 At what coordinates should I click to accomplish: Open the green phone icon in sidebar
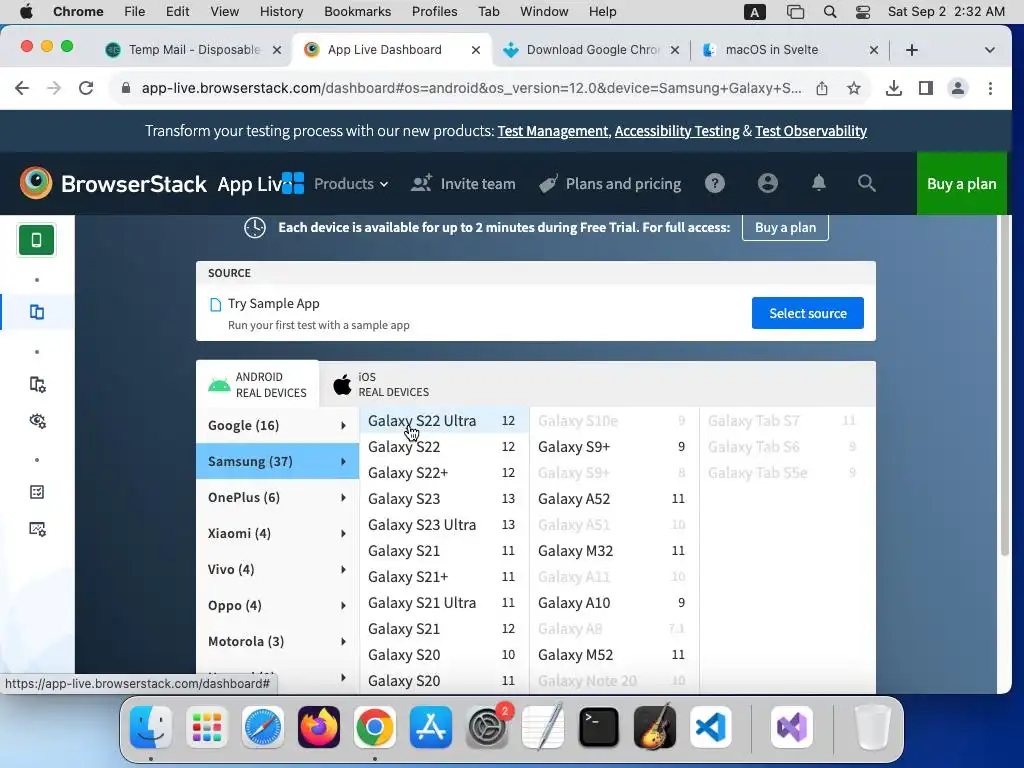tap(37, 240)
